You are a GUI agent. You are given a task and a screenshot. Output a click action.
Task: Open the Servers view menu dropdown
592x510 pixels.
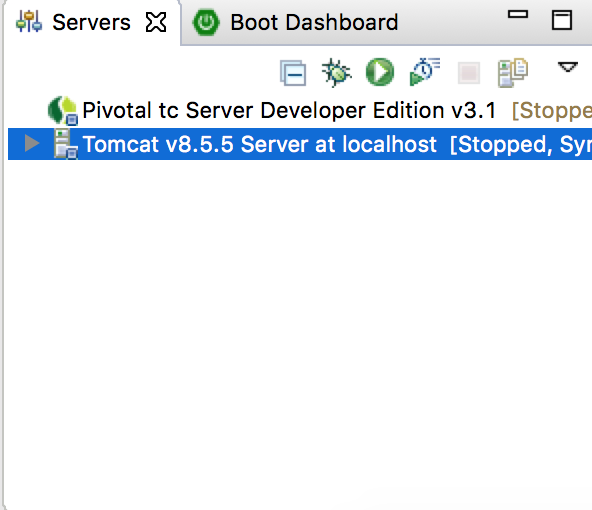[568, 67]
